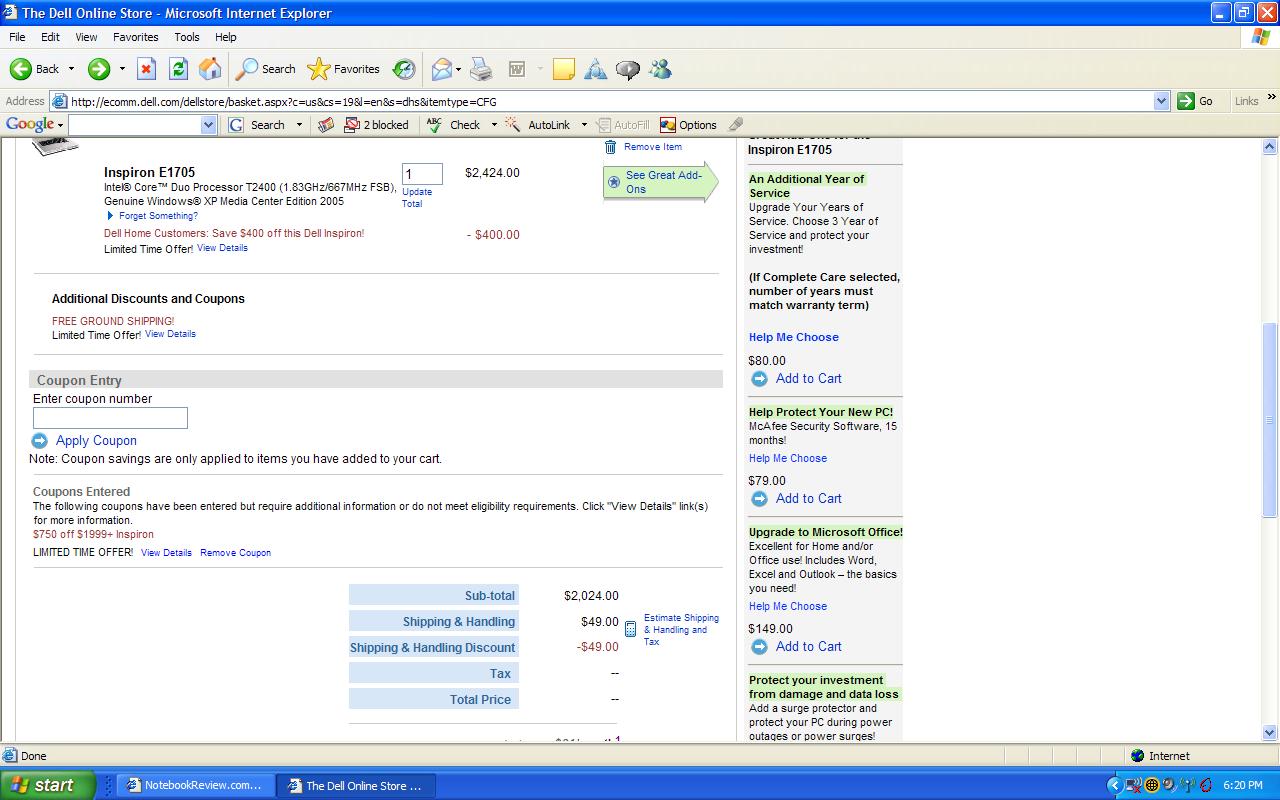
Task: Open the History clock icon
Action: 404,69
